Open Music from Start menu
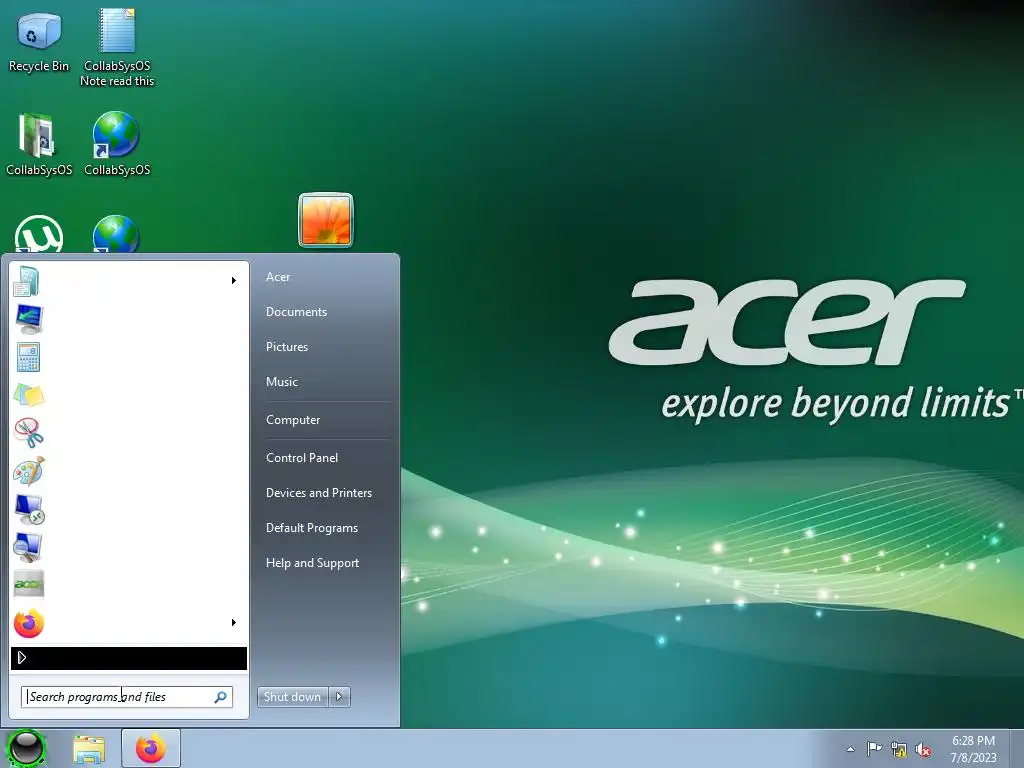Image resolution: width=1024 pixels, height=768 pixels. pyautogui.click(x=281, y=382)
